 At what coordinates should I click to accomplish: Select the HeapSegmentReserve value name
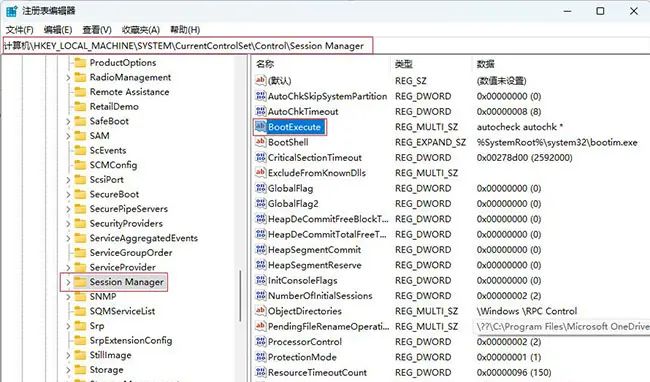pos(315,265)
